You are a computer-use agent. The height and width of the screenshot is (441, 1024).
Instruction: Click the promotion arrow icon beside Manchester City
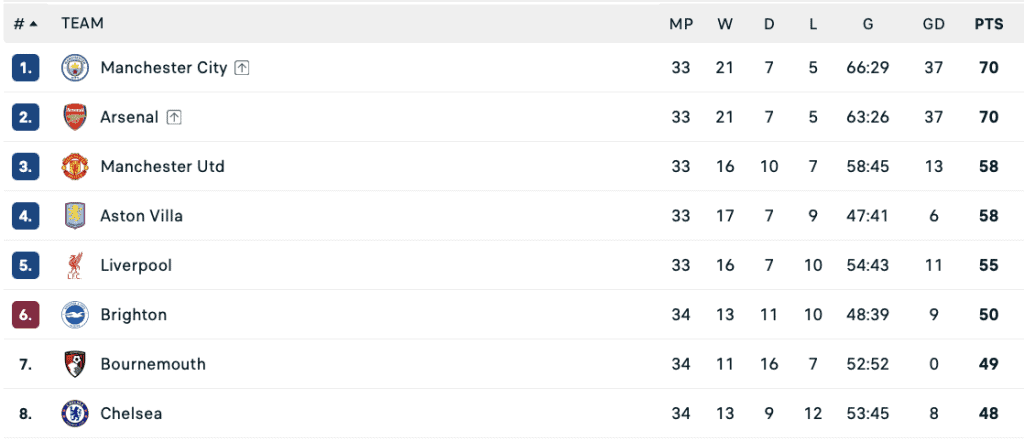pos(242,68)
